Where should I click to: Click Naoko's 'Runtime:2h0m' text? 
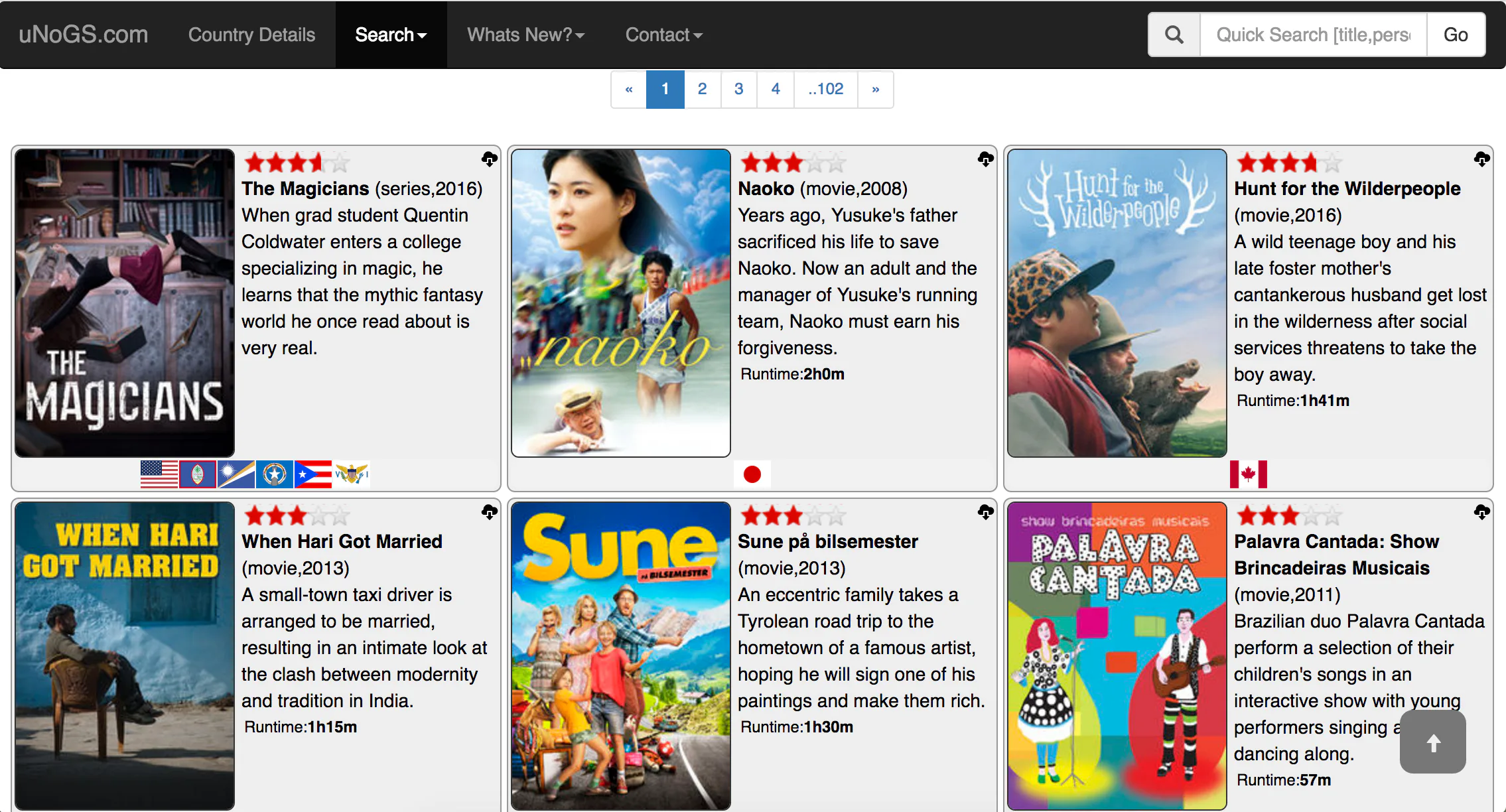792,374
